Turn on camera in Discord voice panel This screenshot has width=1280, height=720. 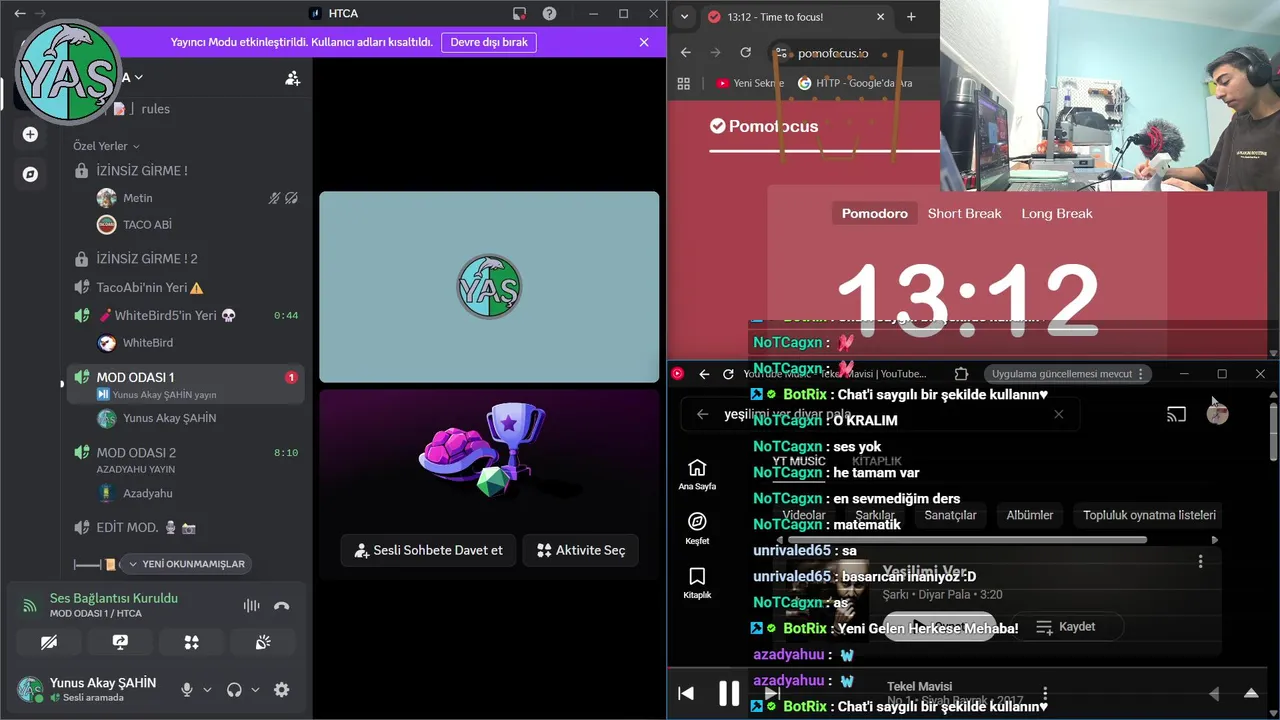48,643
